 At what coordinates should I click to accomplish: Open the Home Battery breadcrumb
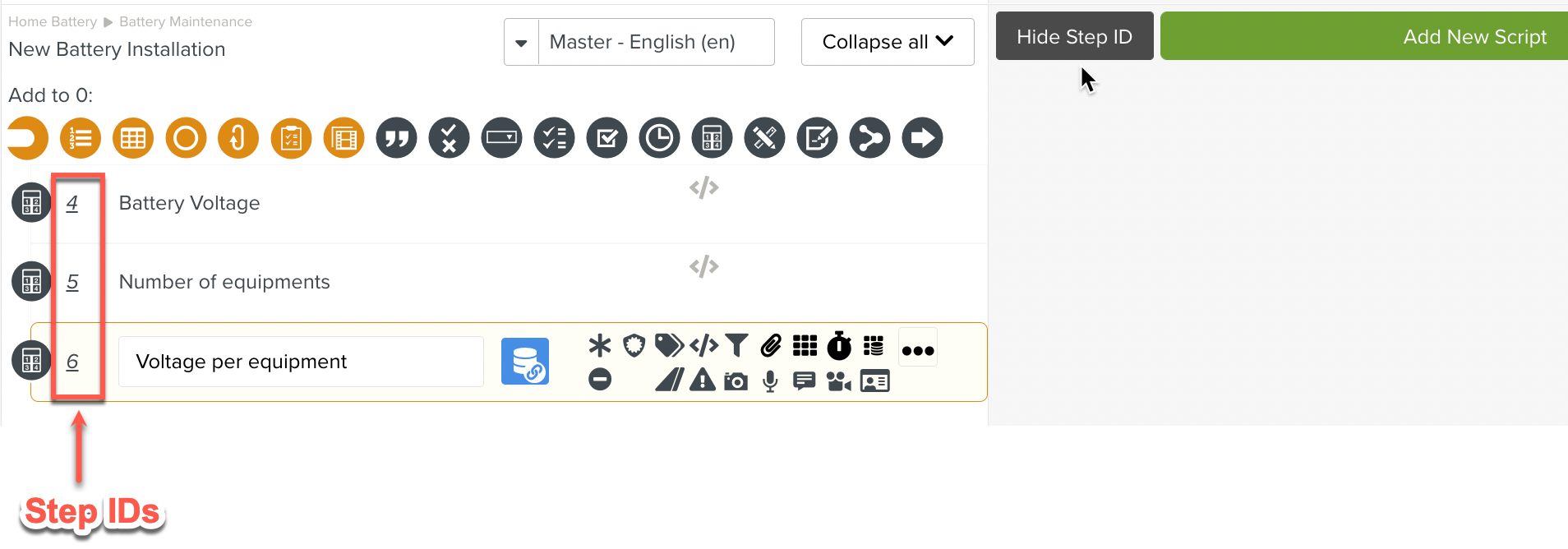click(x=52, y=22)
